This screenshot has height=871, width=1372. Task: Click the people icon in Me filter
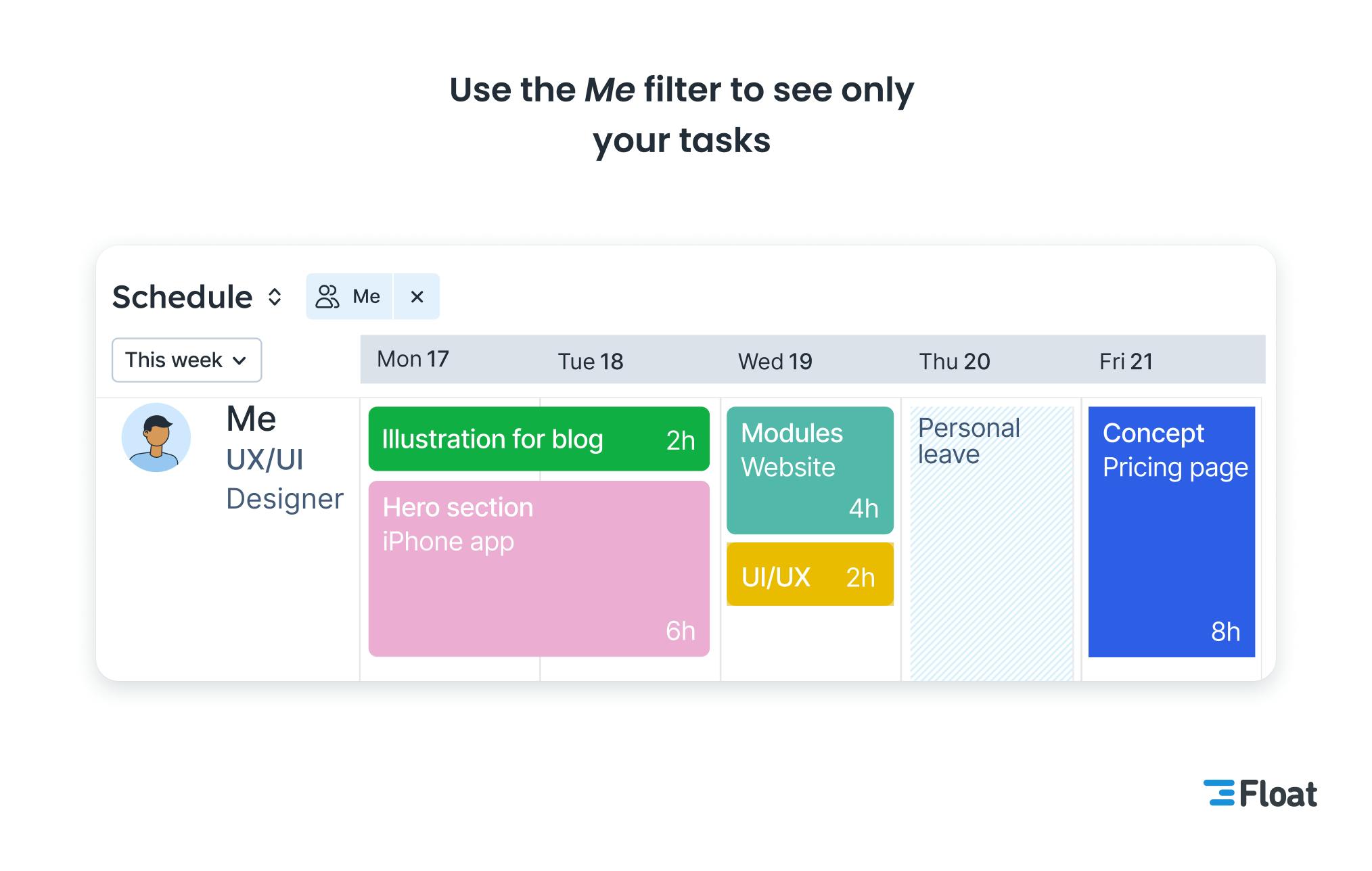[327, 296]
